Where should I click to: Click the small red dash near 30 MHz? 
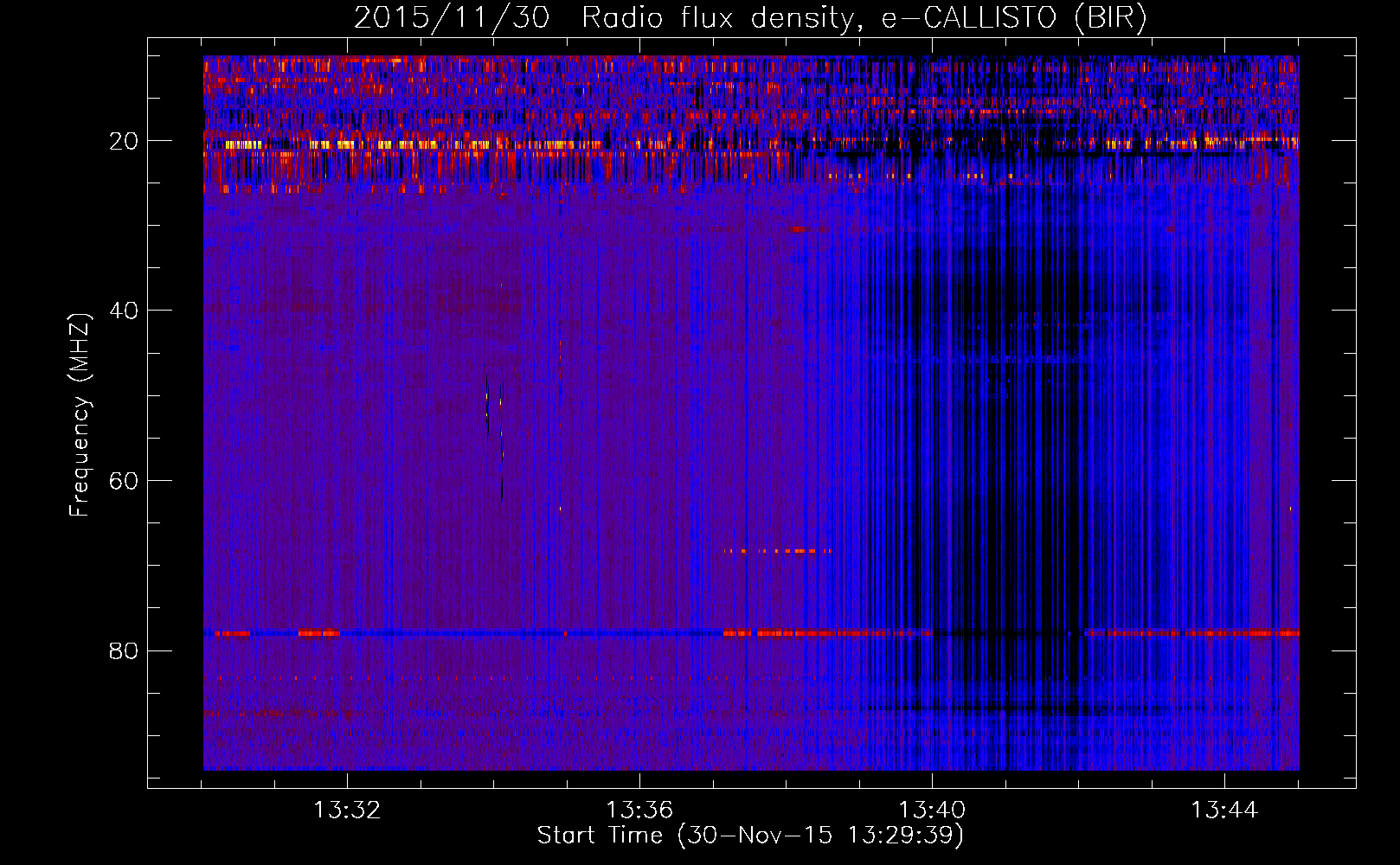(799, 229)
